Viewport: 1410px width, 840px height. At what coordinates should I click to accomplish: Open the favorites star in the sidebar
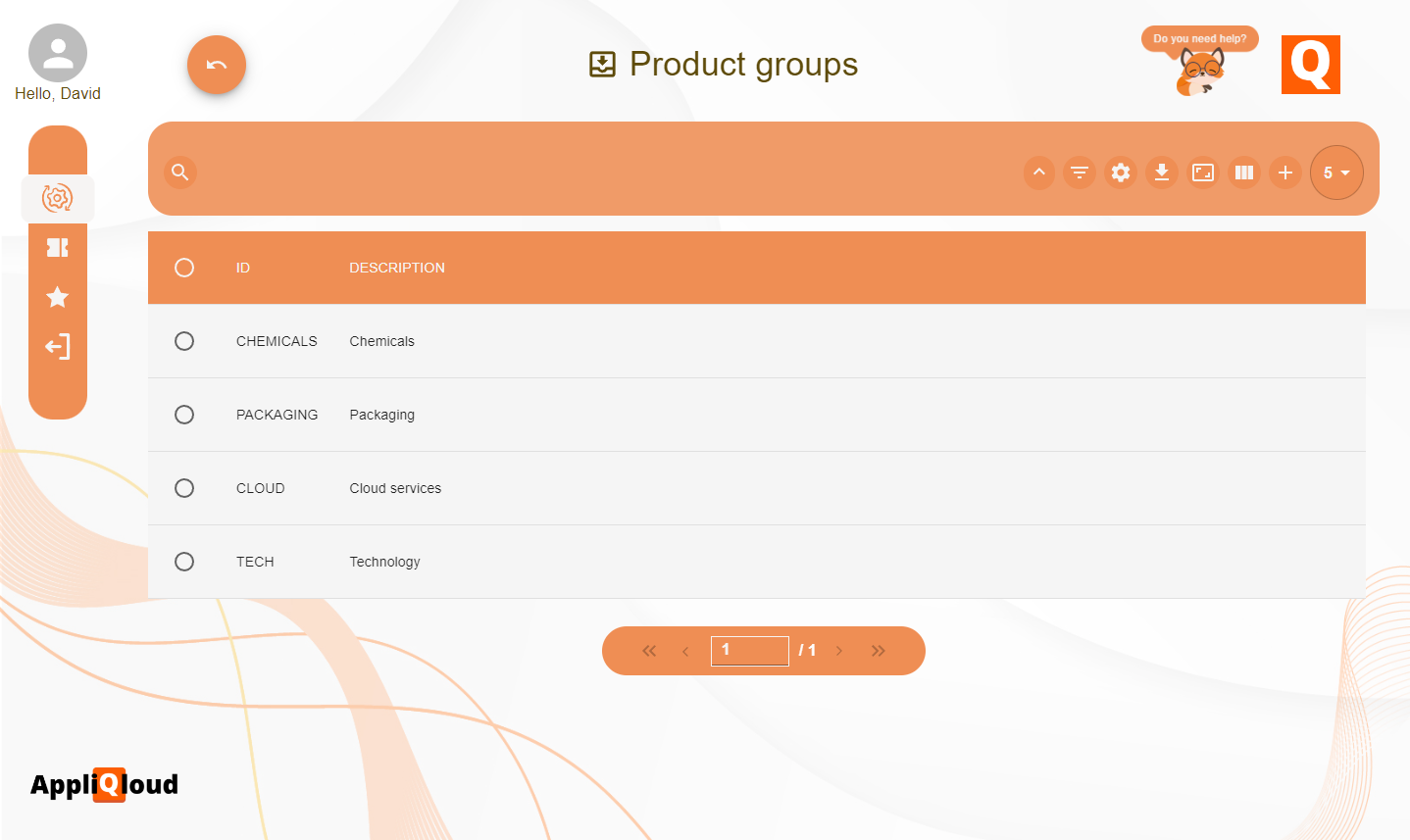(x=58, y=297)
